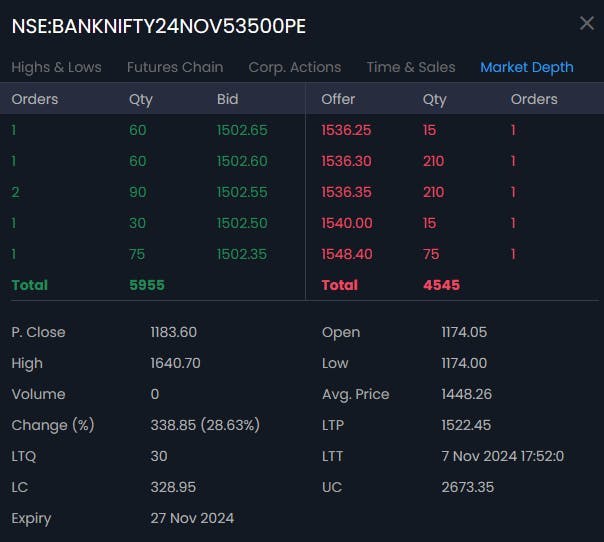Click the total bid quantity 5955
This screenshot has width=604, height=542.
(147, 285)
